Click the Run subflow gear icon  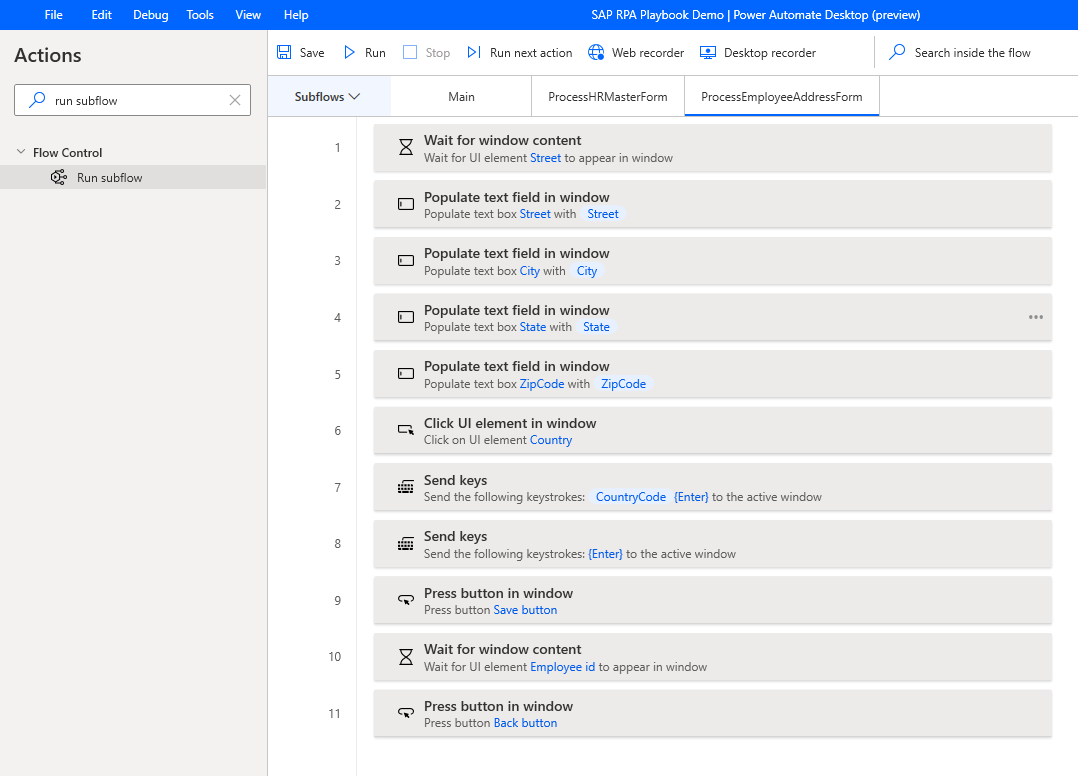point(59,177)
